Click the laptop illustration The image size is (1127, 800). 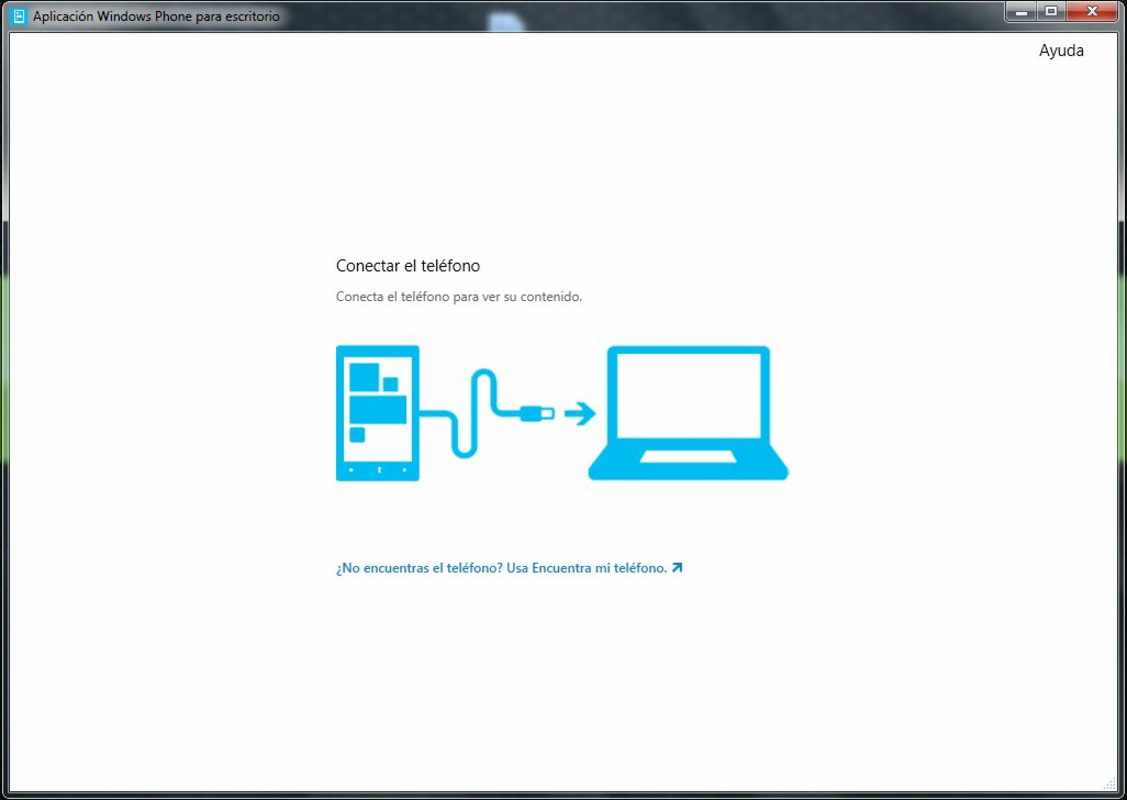click(x=689, y=413)
